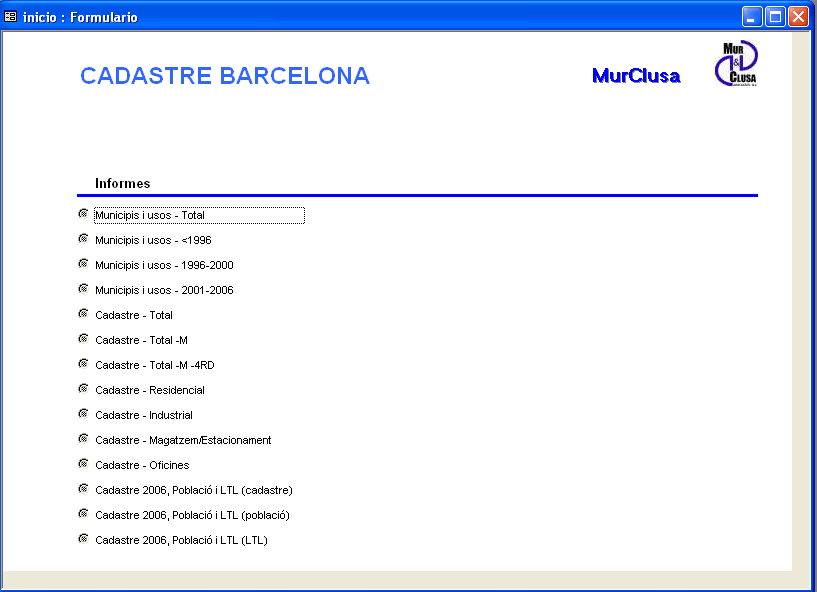Click the form icon in title bar
817x592 pixels.
pos(10,17)
